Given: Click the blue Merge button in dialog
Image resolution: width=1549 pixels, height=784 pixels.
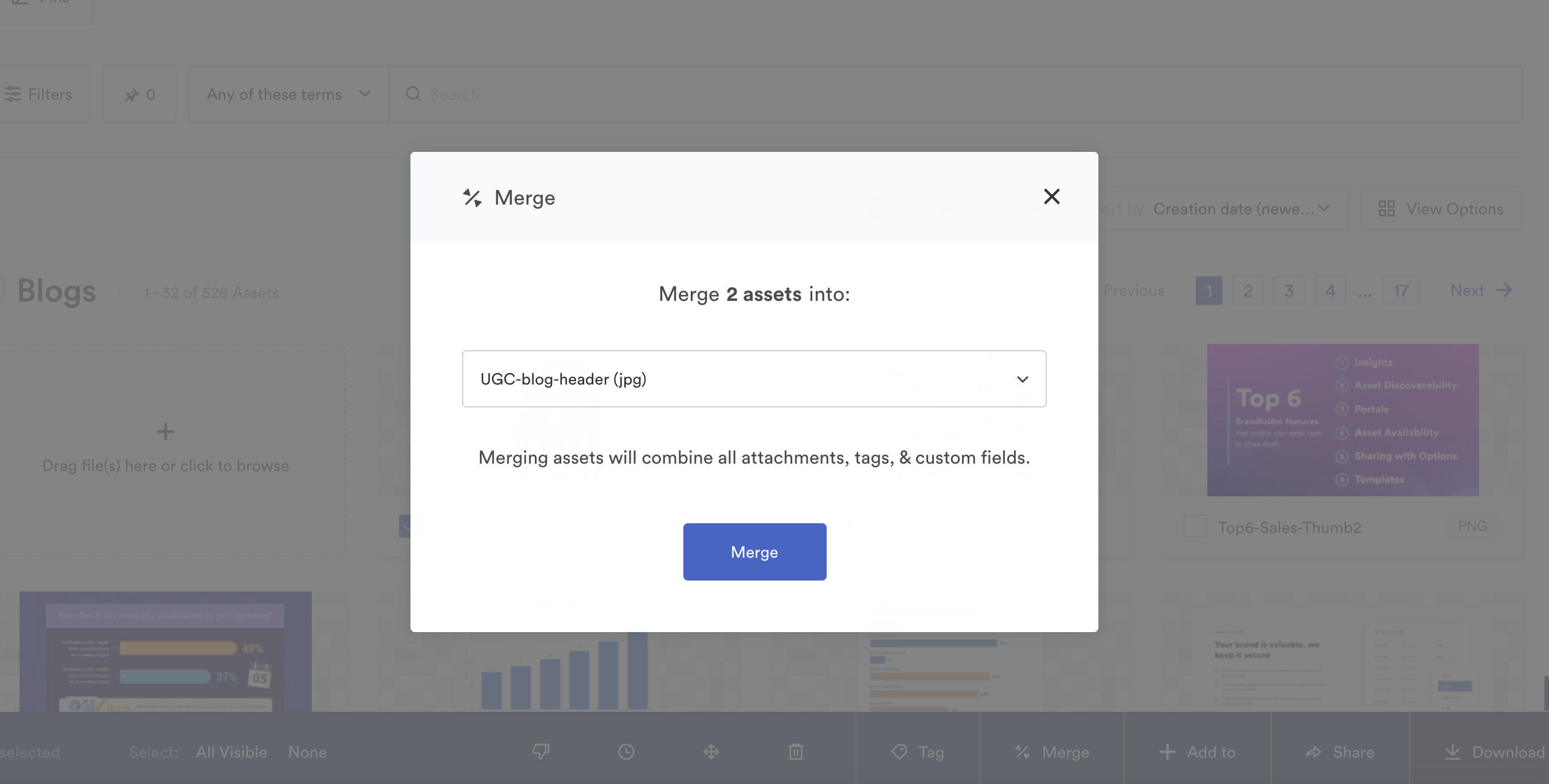Looking at the screenshot, I should point(754,551).
